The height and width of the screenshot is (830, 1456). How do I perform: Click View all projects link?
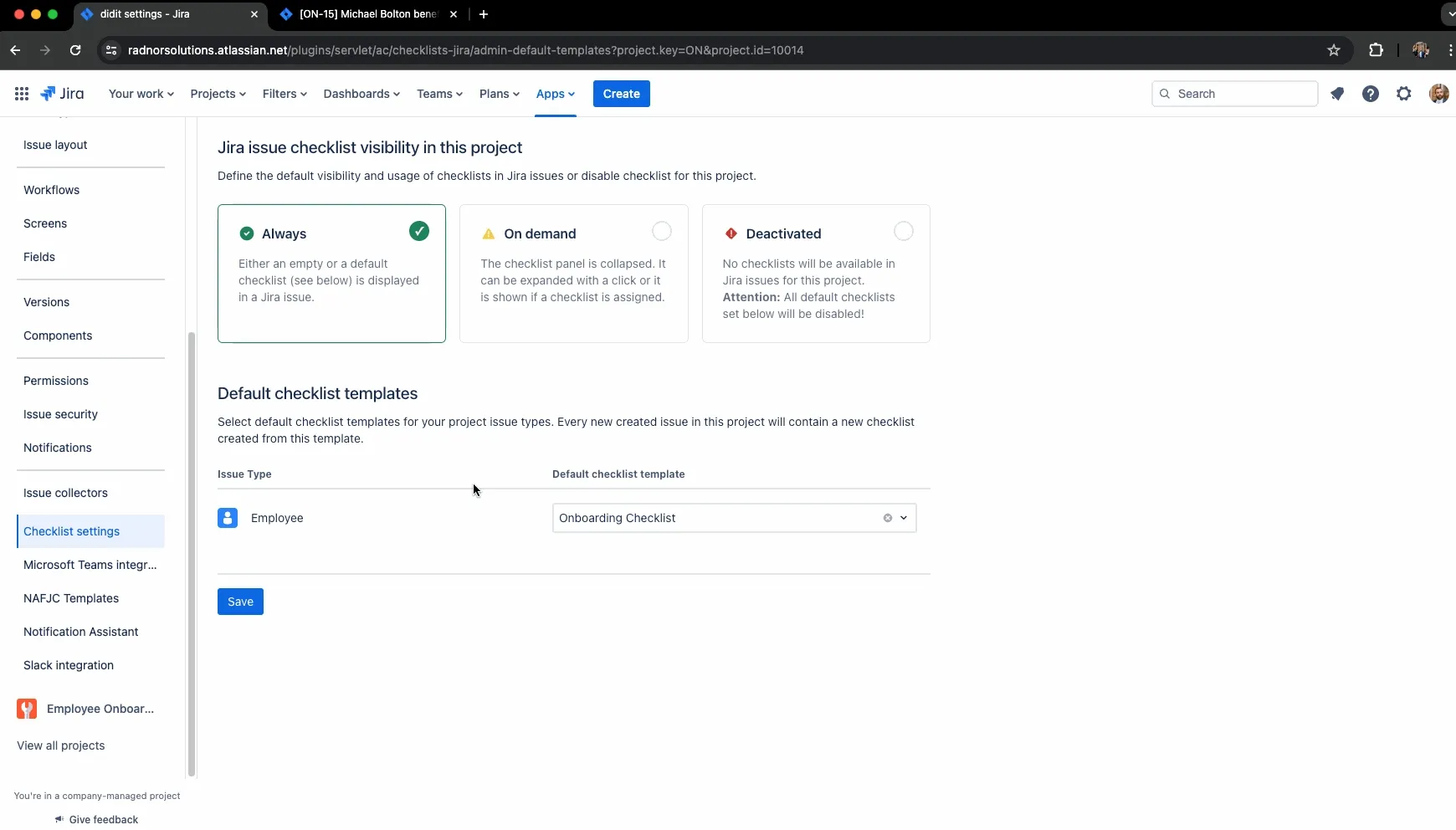click(61, 745)
